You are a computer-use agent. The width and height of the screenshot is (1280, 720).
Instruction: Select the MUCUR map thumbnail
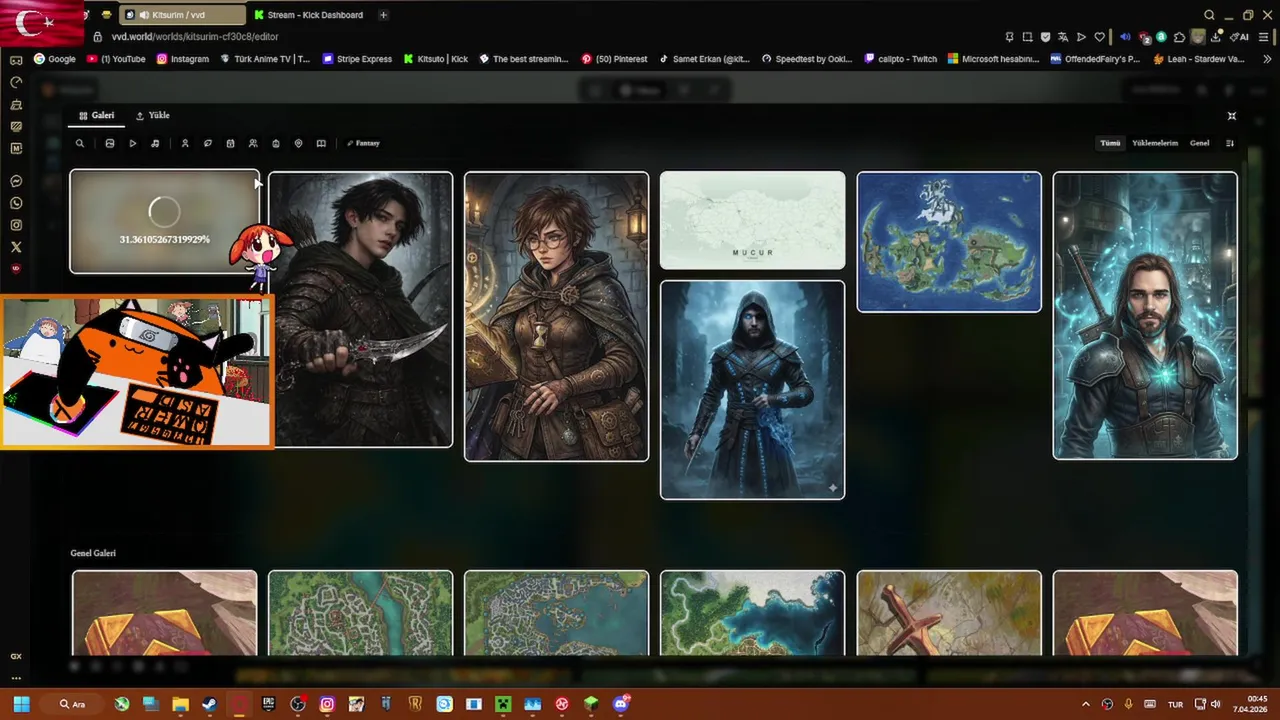(752, 220)
